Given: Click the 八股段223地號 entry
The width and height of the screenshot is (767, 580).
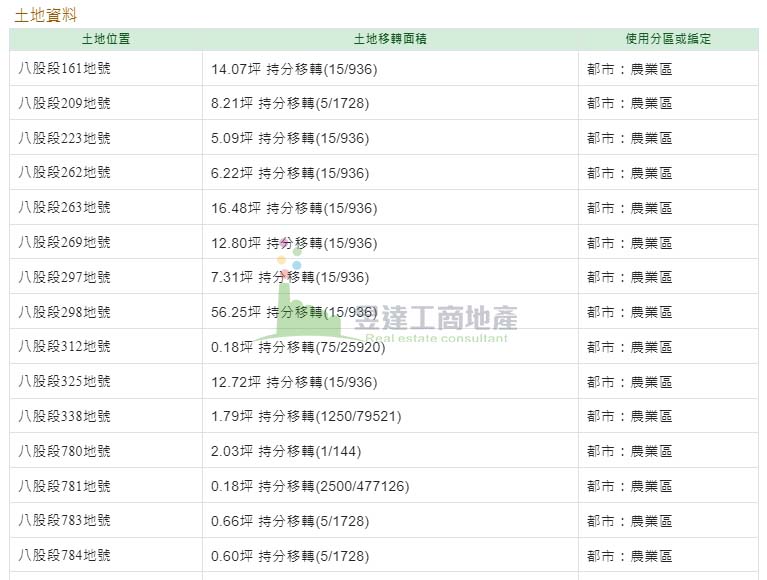Looking at the screenshot, I should [65, 138].
